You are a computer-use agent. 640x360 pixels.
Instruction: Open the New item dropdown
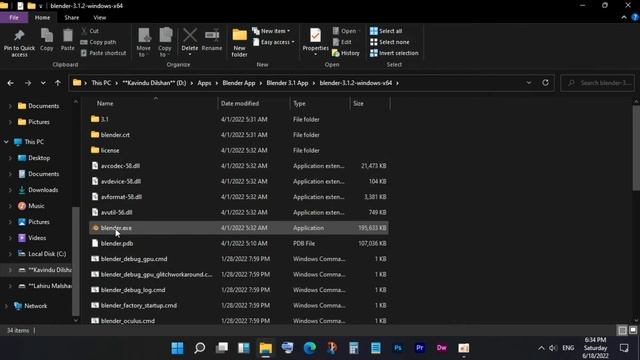tap(271, 31)
